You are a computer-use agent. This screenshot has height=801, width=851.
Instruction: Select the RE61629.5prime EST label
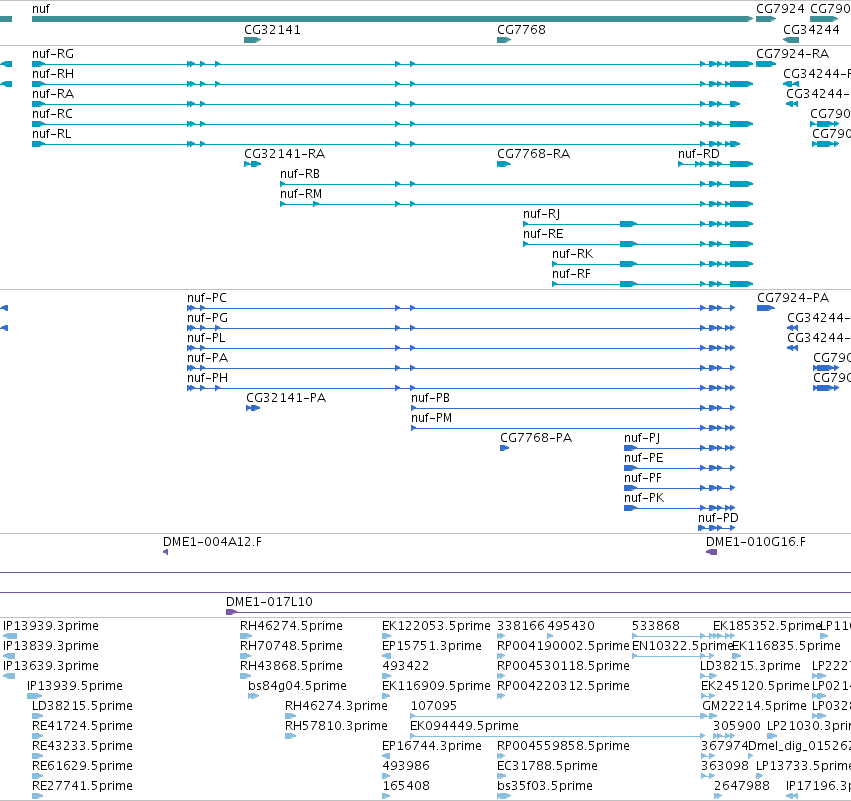pos(82,766)
